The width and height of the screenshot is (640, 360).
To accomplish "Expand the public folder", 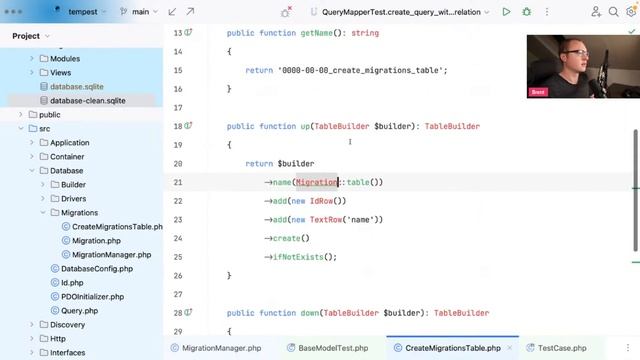I will point(21,114).
